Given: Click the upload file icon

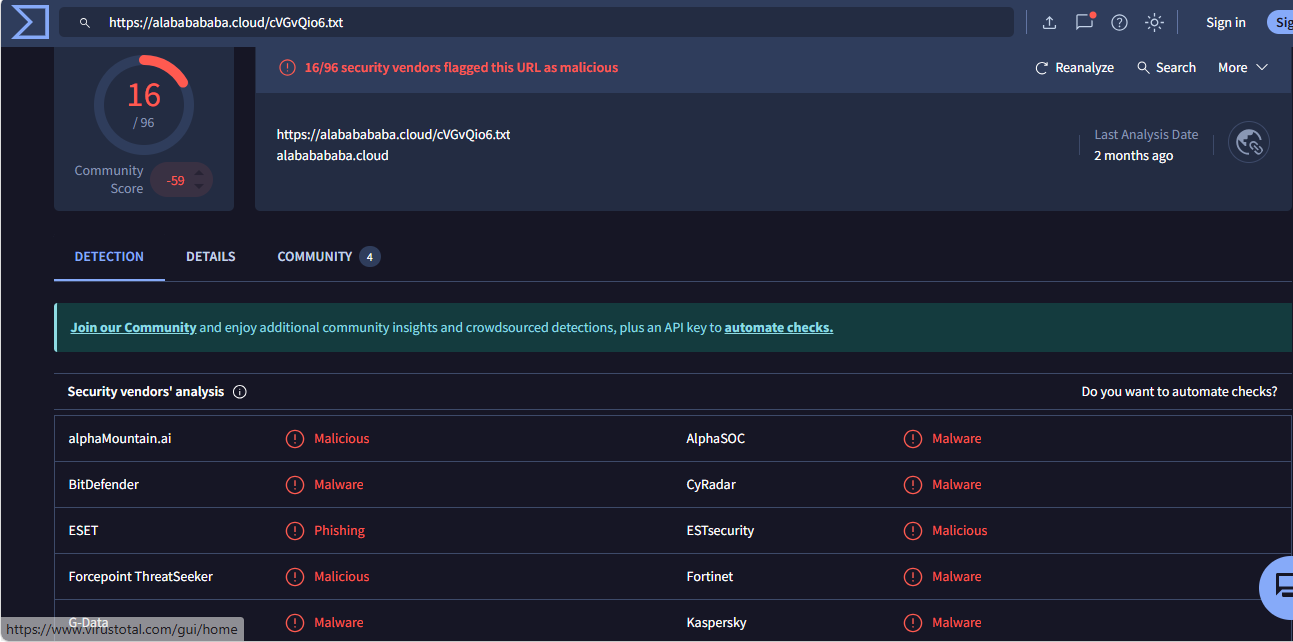Looking at the screenshot, I should pos(1049,23).
